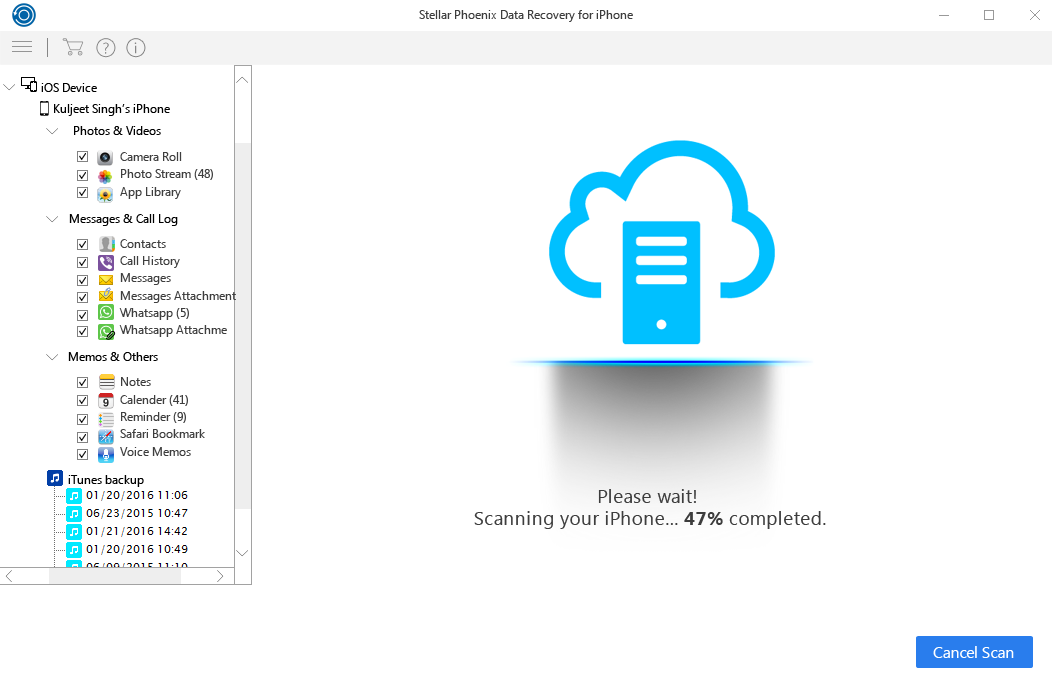The image size is (1052, 687).
Task: Select Kuljeet Singh's iPhone
Action: pyautogui.click(x=111, y=109)
